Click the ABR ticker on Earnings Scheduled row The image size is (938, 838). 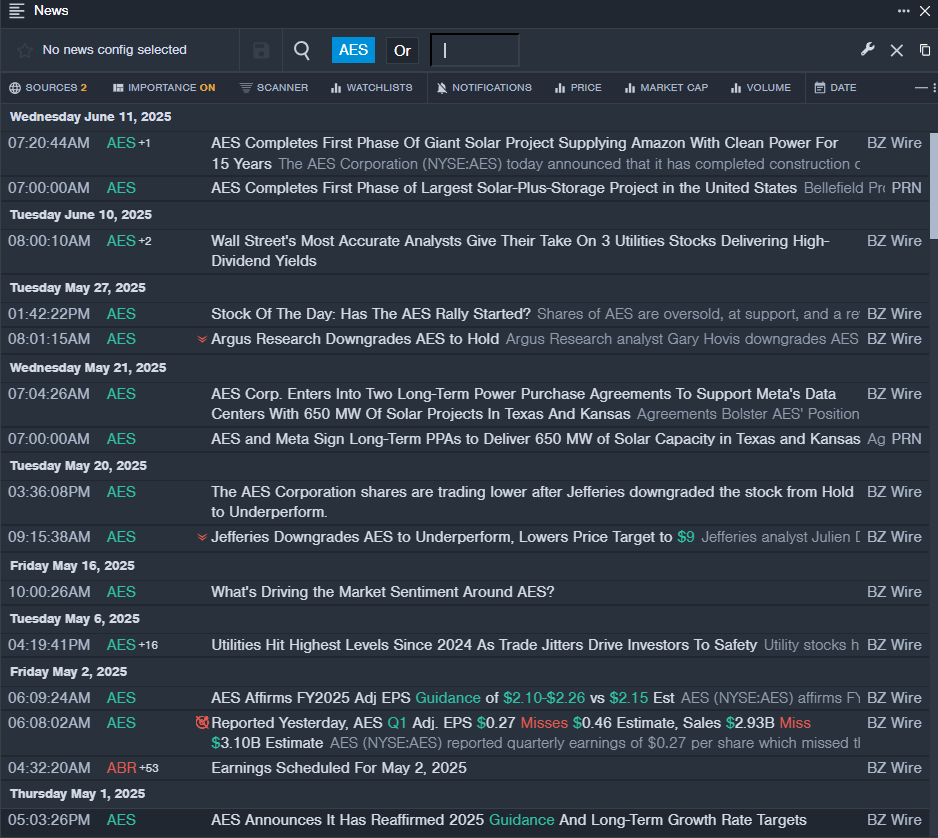[121, 768]
